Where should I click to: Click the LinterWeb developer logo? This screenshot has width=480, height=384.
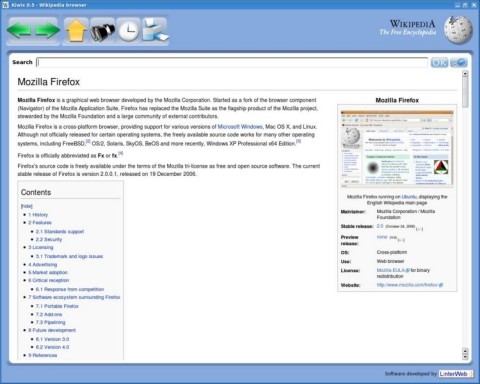pyautogui.click(x=455, y=374)
